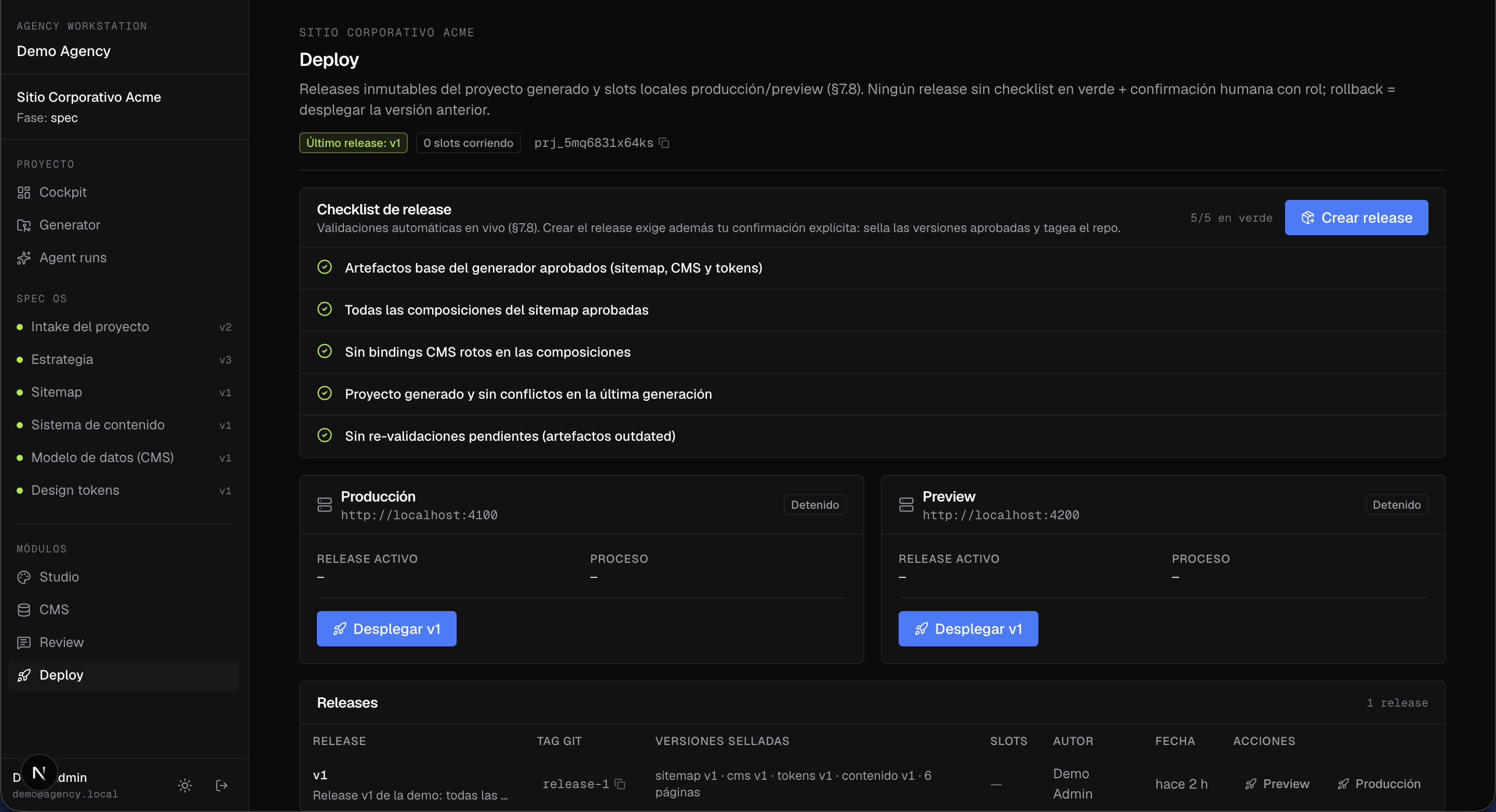Click the box icon on Crear release
1496x812 pixels.
[1308, 218]
